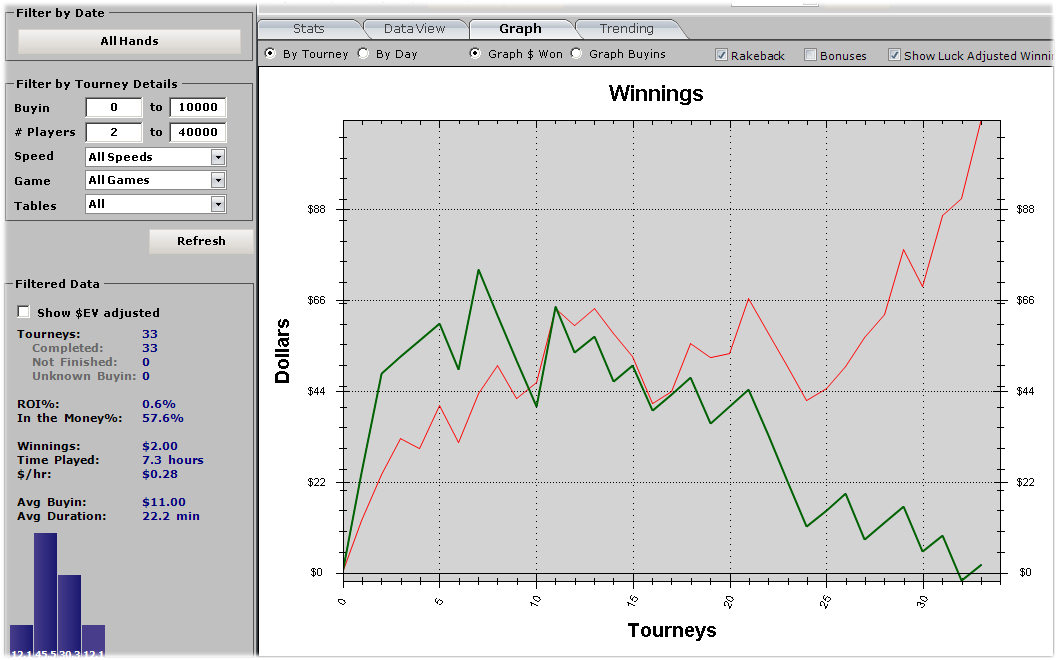Expand the Speed dropdown
Screen dimensions: 1057x660
(218, 157)
